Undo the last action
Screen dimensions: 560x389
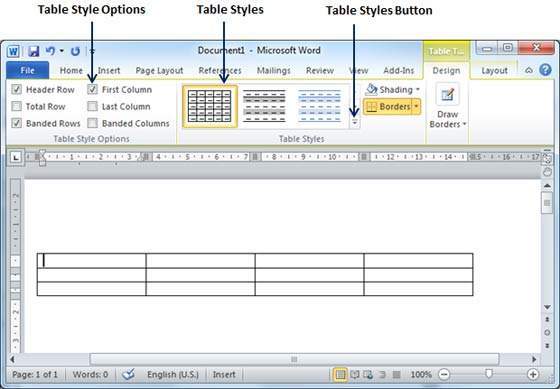(50, 51)
